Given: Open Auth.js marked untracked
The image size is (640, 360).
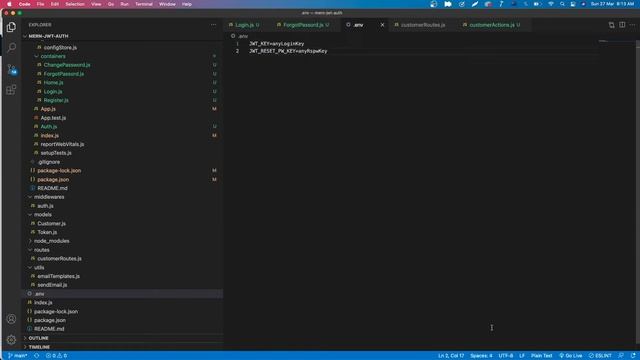Looking at the screenshot, I should (x=49, y=127).
